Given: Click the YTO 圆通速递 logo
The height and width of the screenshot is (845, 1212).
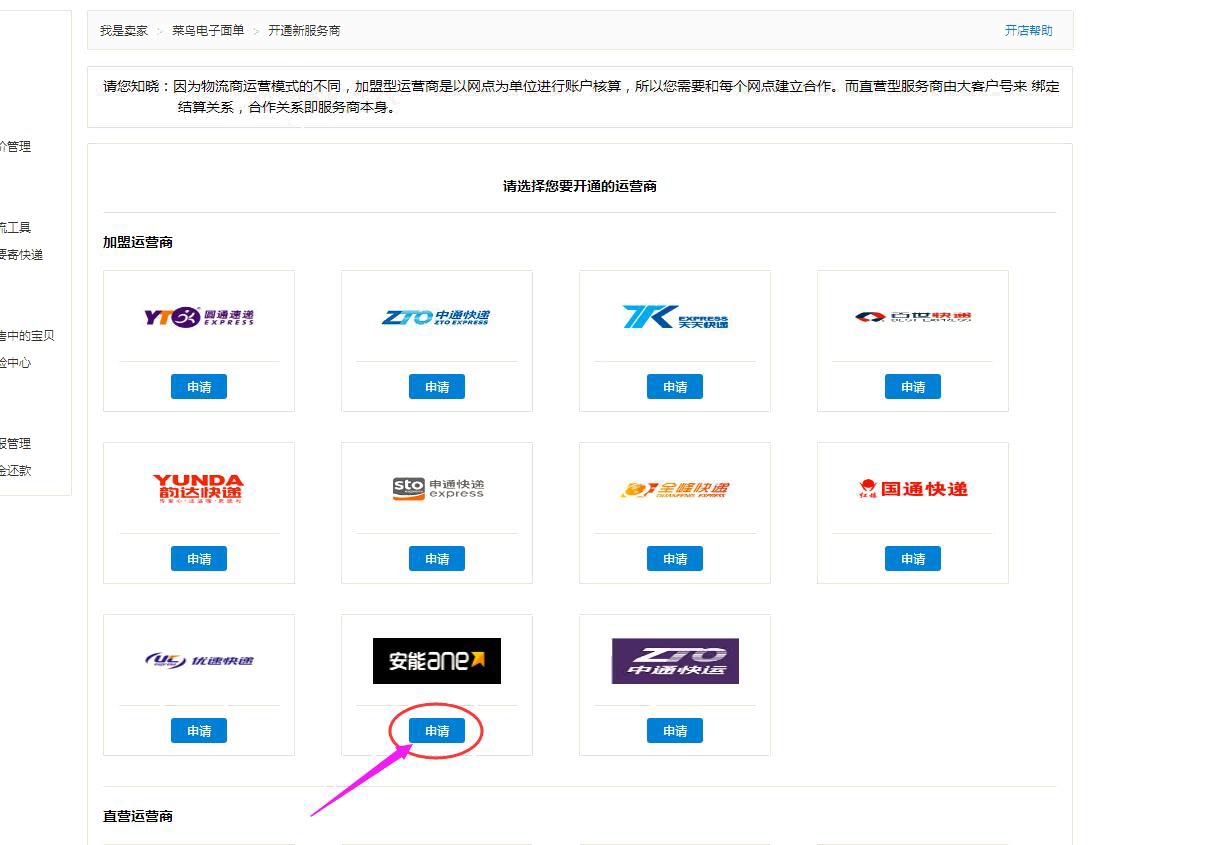Looking at the screenshot, I should [x=199, y=317].
